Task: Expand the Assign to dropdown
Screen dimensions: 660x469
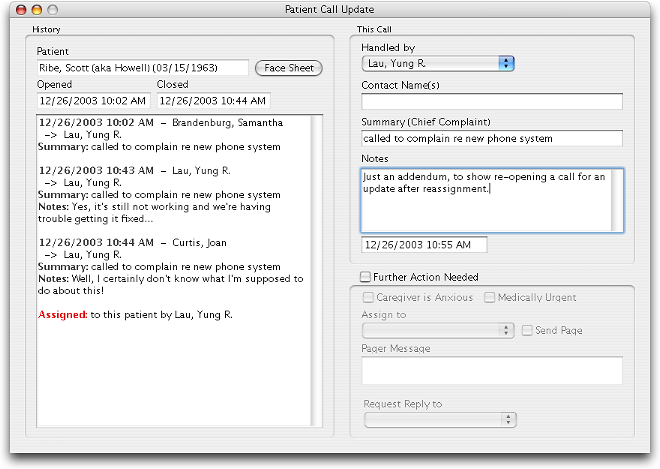Action: click(x=439, y=330)
